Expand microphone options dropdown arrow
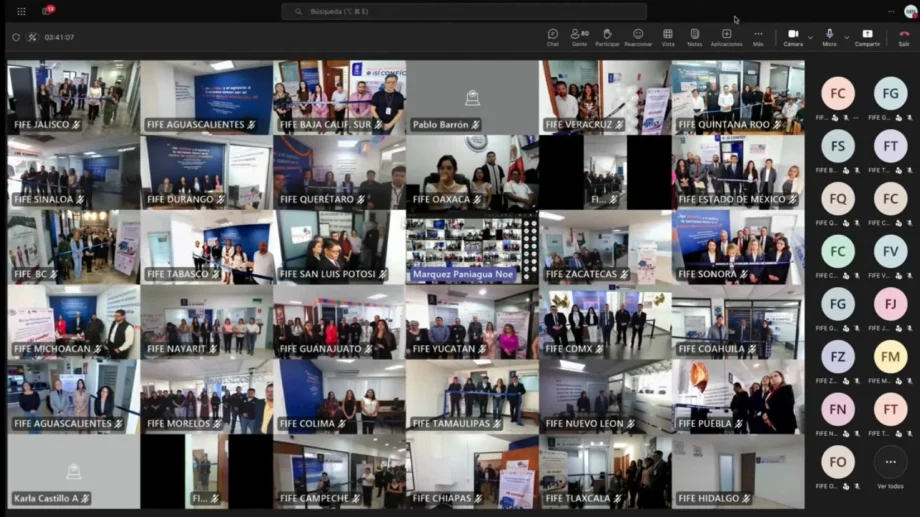Screen dimensions: 920x517 click(x=846, y=38)
